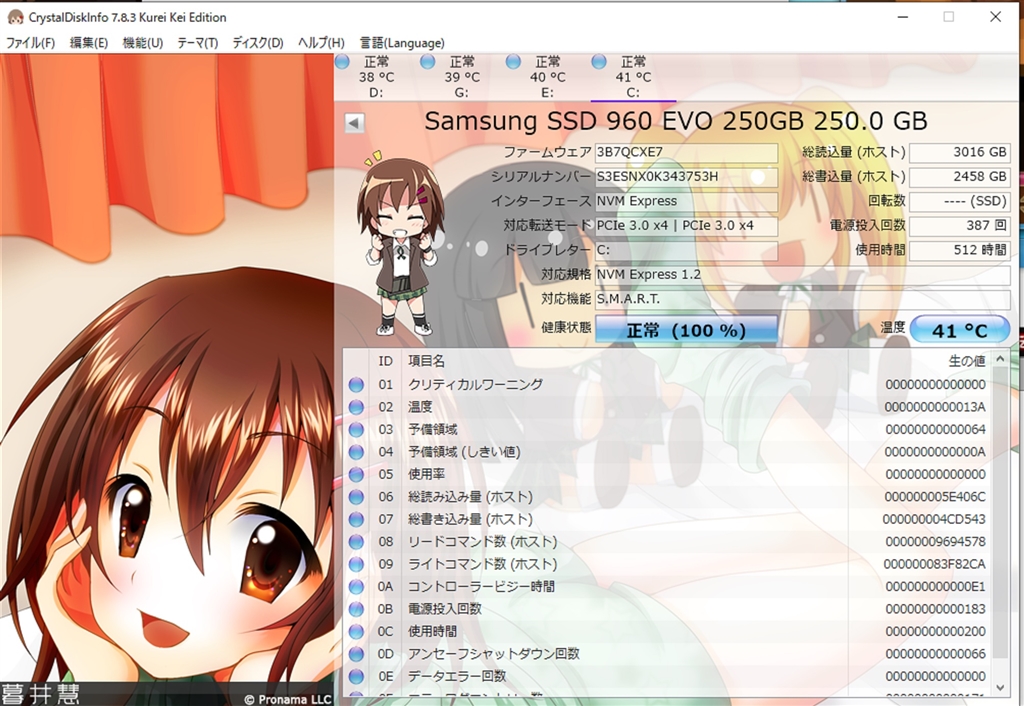Click status icon for 0B 電源投入回数 row
The image size is (1024, 706).
[356, 609]
